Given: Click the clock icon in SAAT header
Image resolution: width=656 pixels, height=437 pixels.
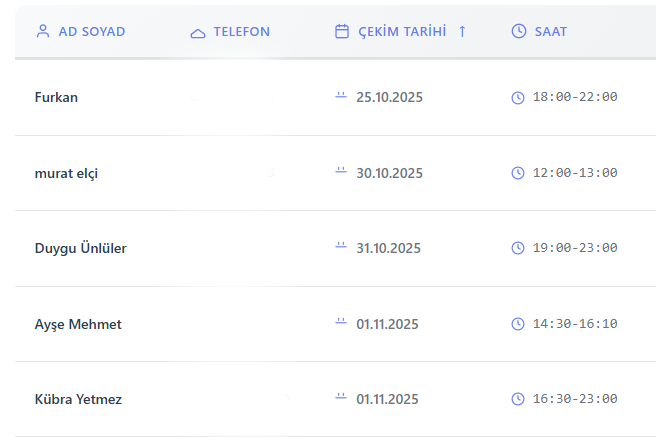Looking at the screenshot, I should pos(518,31).
